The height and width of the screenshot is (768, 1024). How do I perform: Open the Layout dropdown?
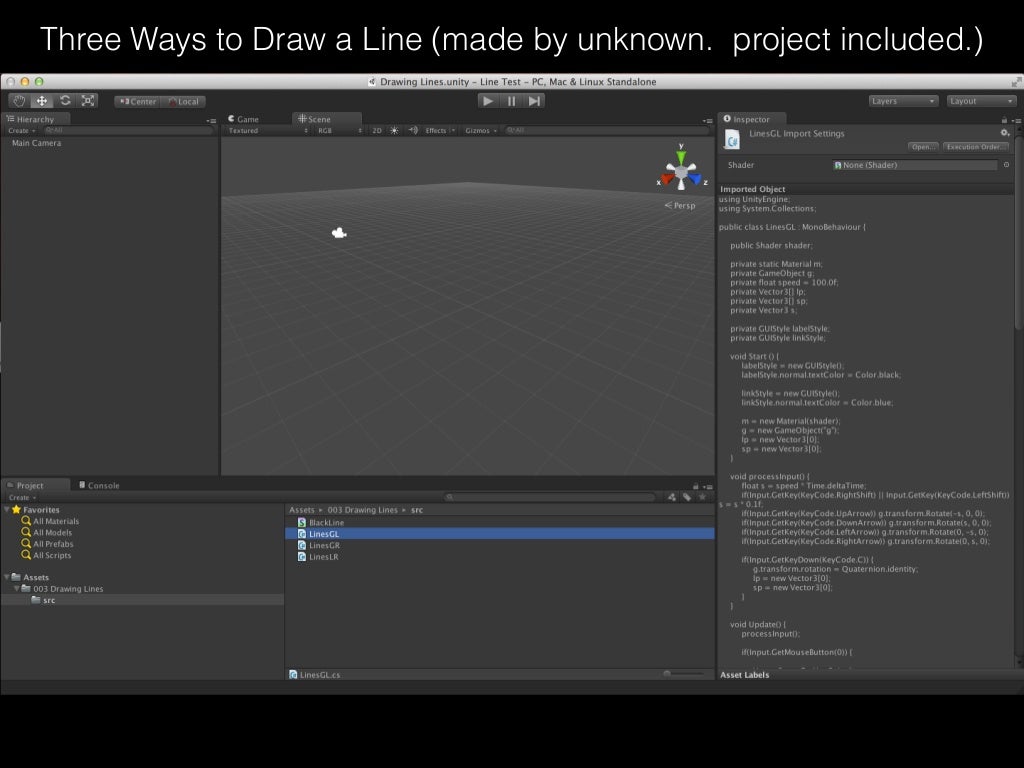click(982, 101)
